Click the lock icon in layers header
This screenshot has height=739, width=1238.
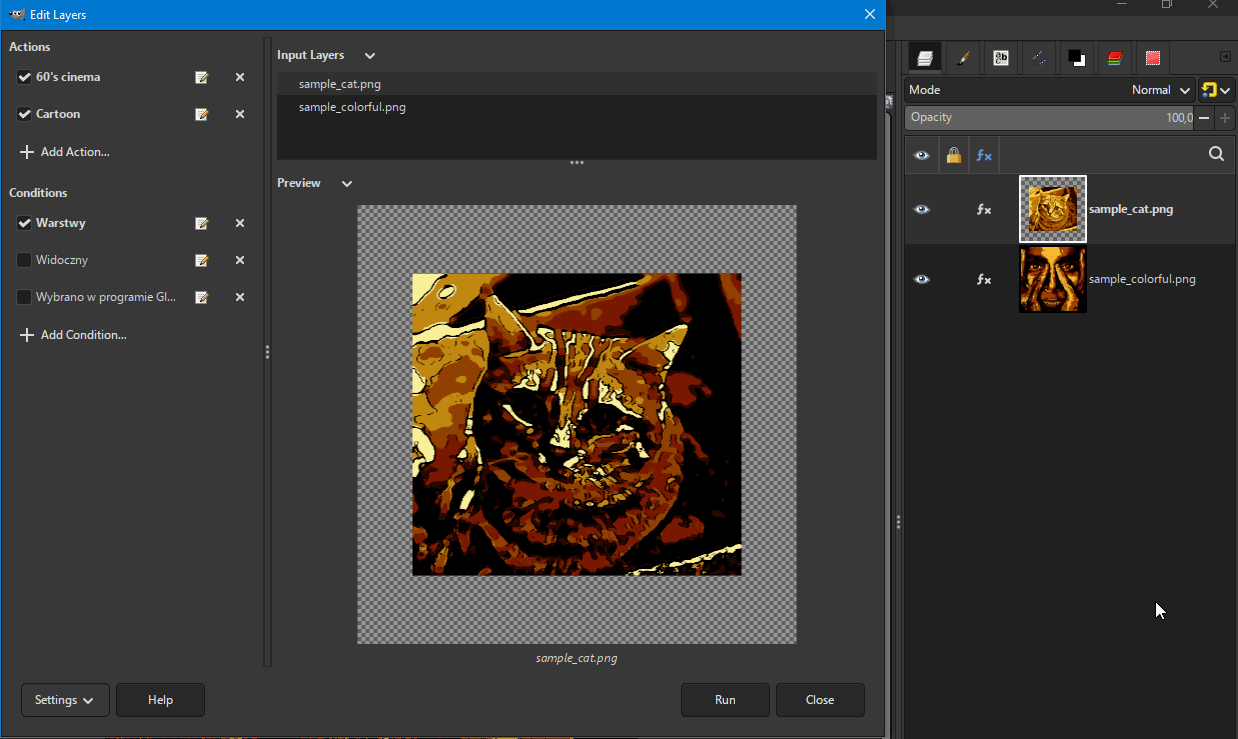[953, 155]
